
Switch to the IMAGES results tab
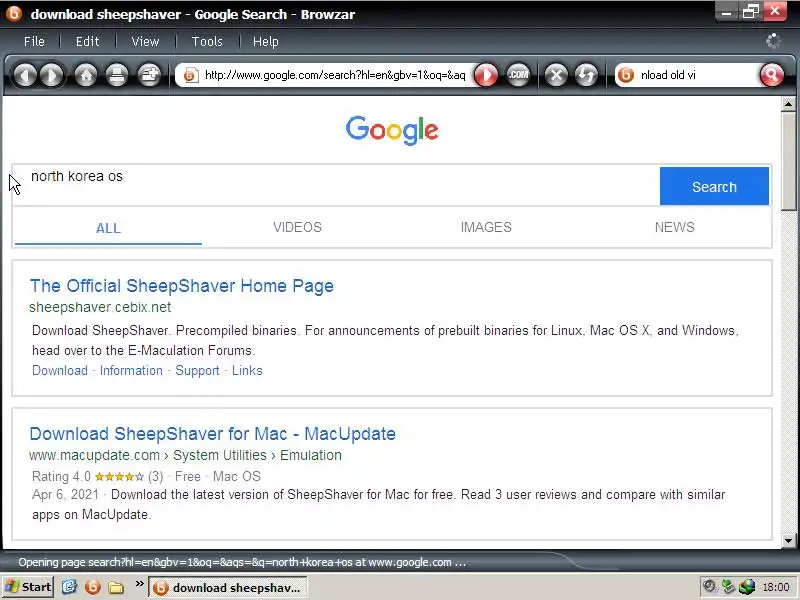coord(486,228)
